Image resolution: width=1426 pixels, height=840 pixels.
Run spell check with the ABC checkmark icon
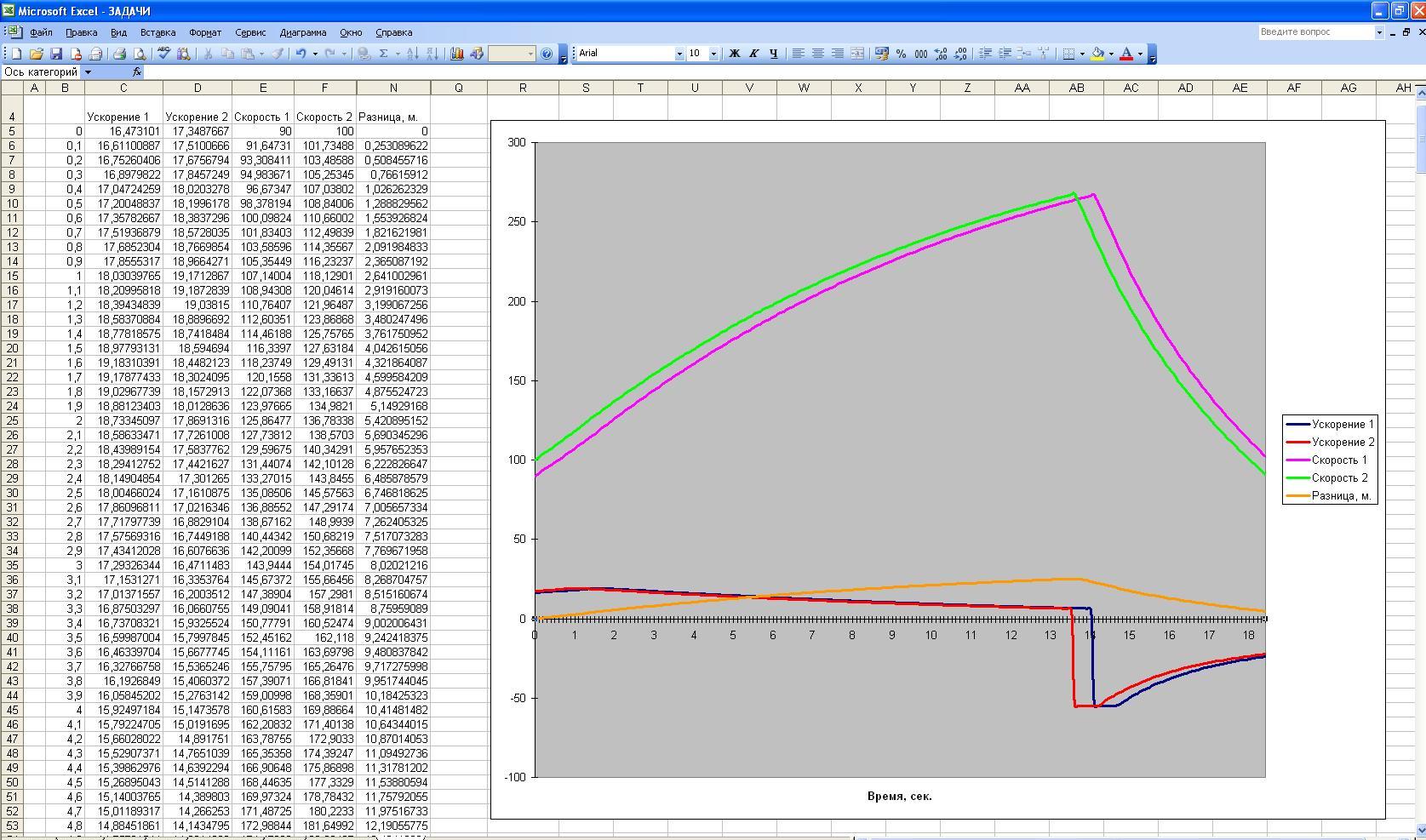[163, 54]
